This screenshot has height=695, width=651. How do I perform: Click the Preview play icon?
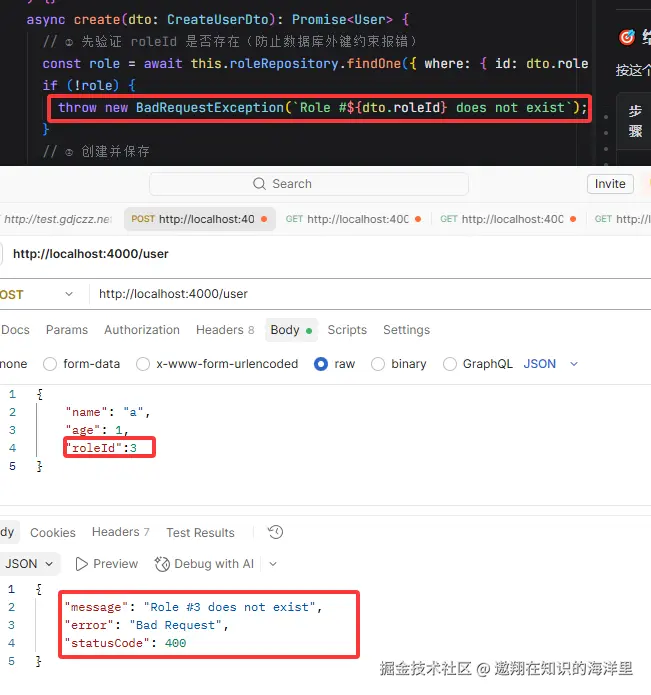tap(81, 564)
